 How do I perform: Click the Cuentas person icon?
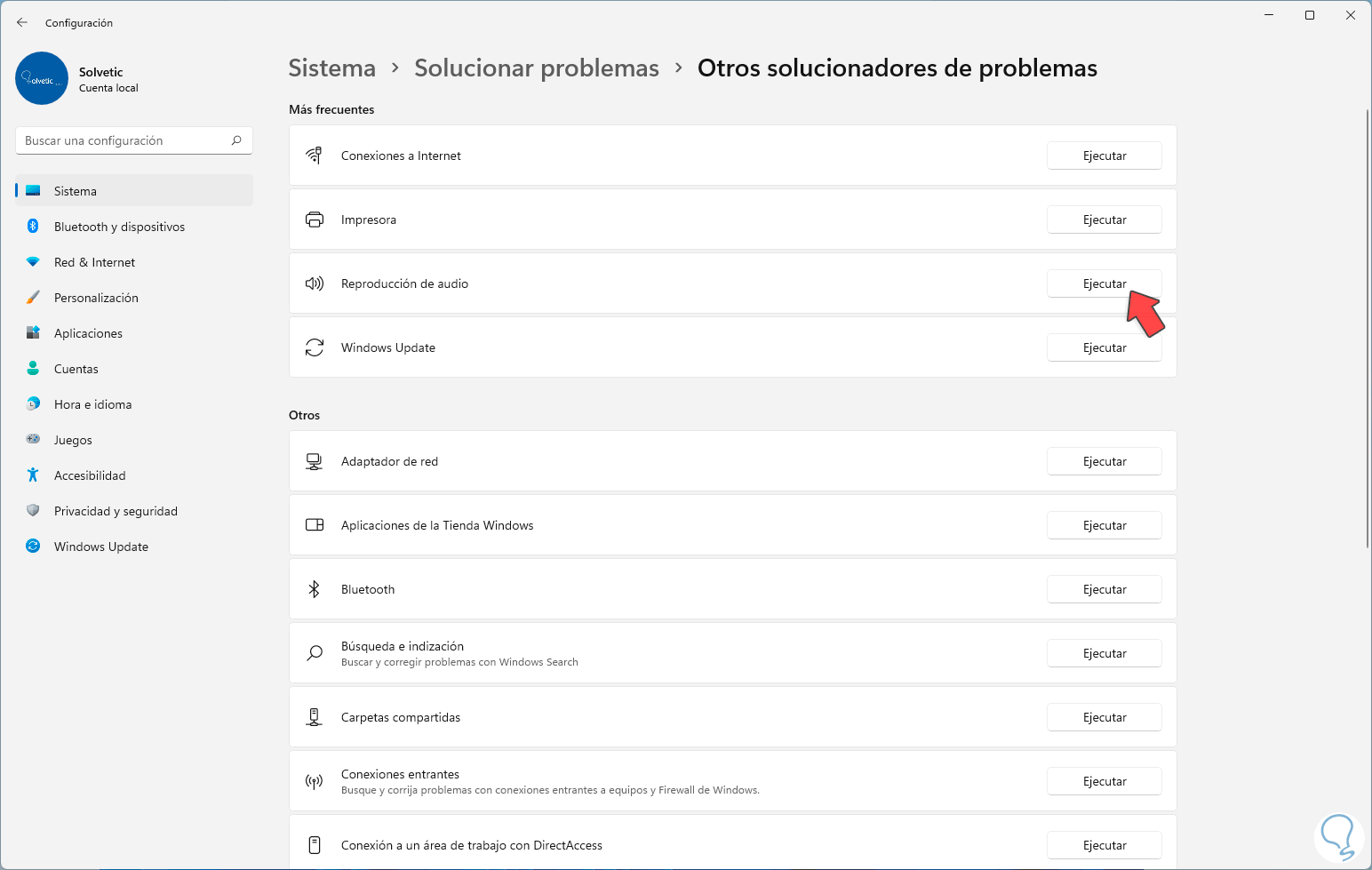[x=33, y=369]
